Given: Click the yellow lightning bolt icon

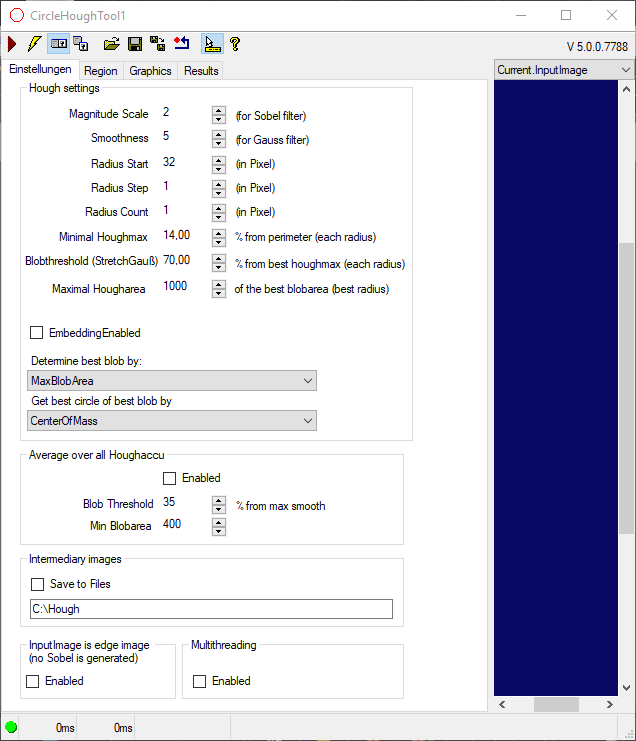Looking at the screenshot, I should click(x=34, y=44).
